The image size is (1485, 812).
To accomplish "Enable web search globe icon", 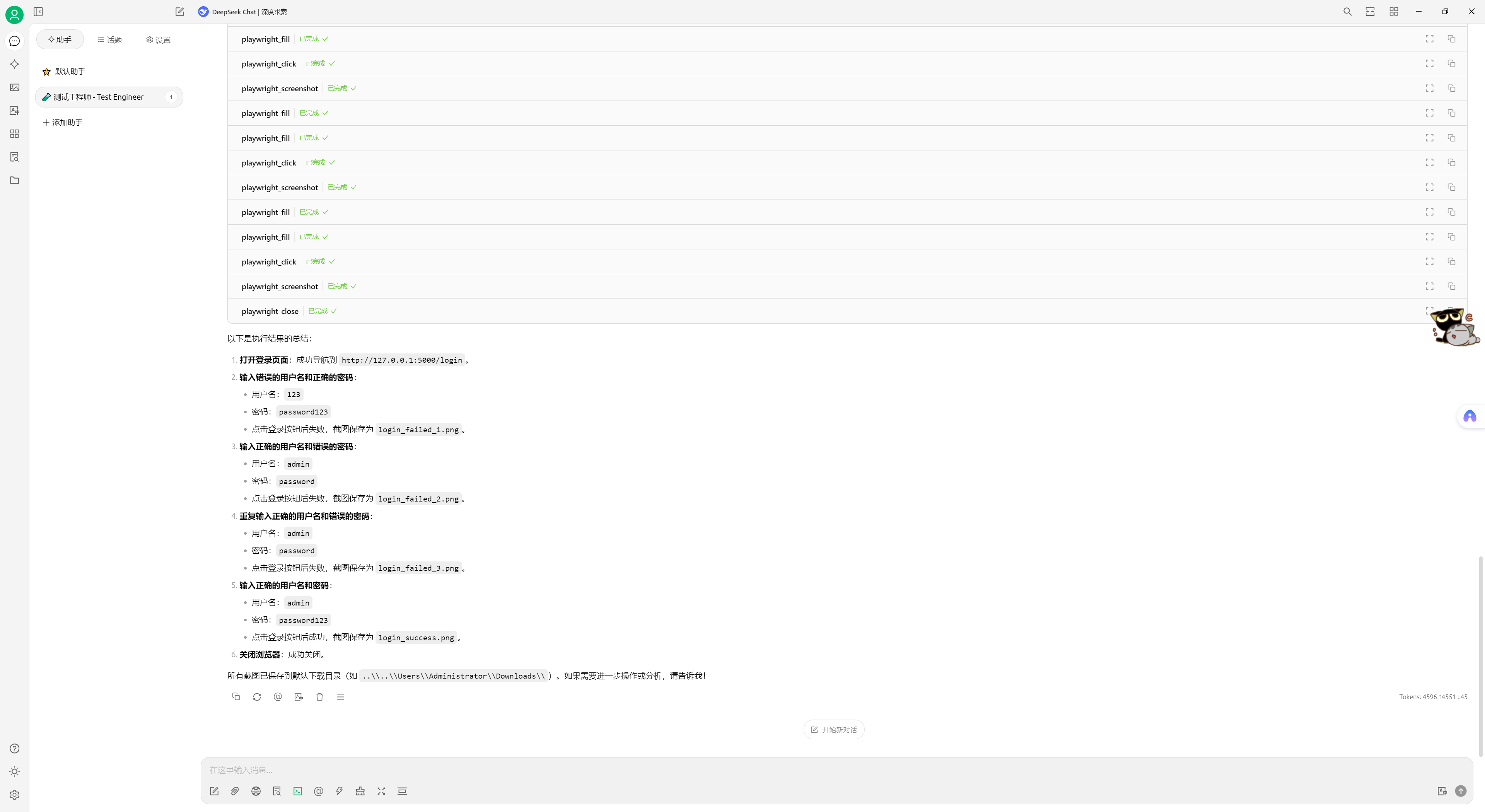I will click(x=256, y=791).
